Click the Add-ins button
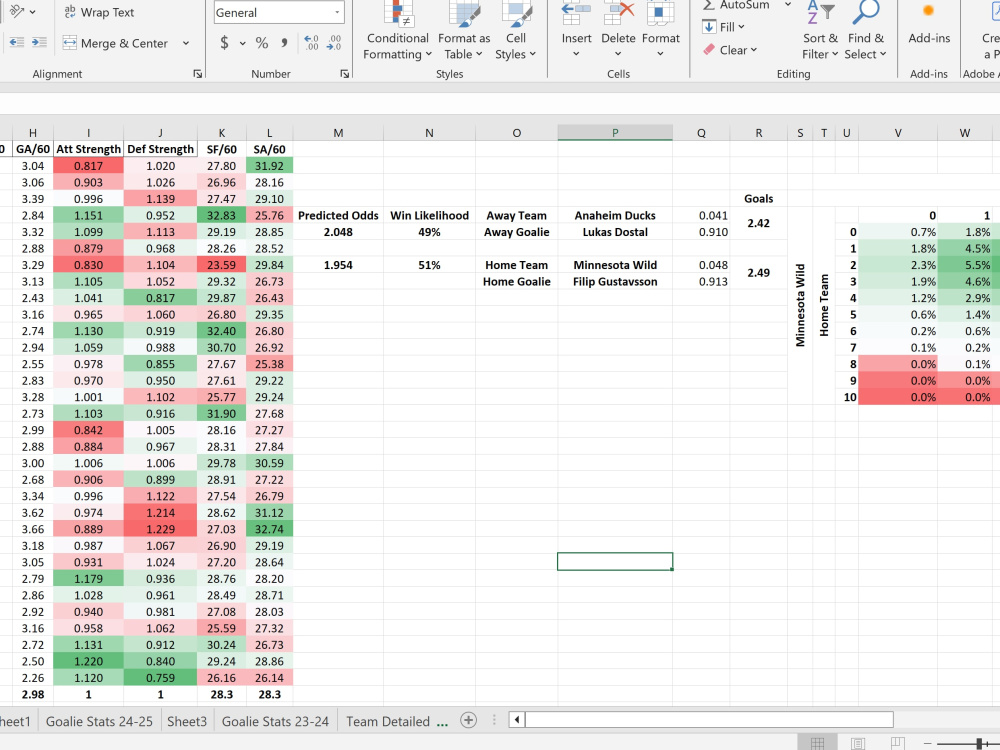This screenshot has height=750, width=1000. click(x=929, y=26)
